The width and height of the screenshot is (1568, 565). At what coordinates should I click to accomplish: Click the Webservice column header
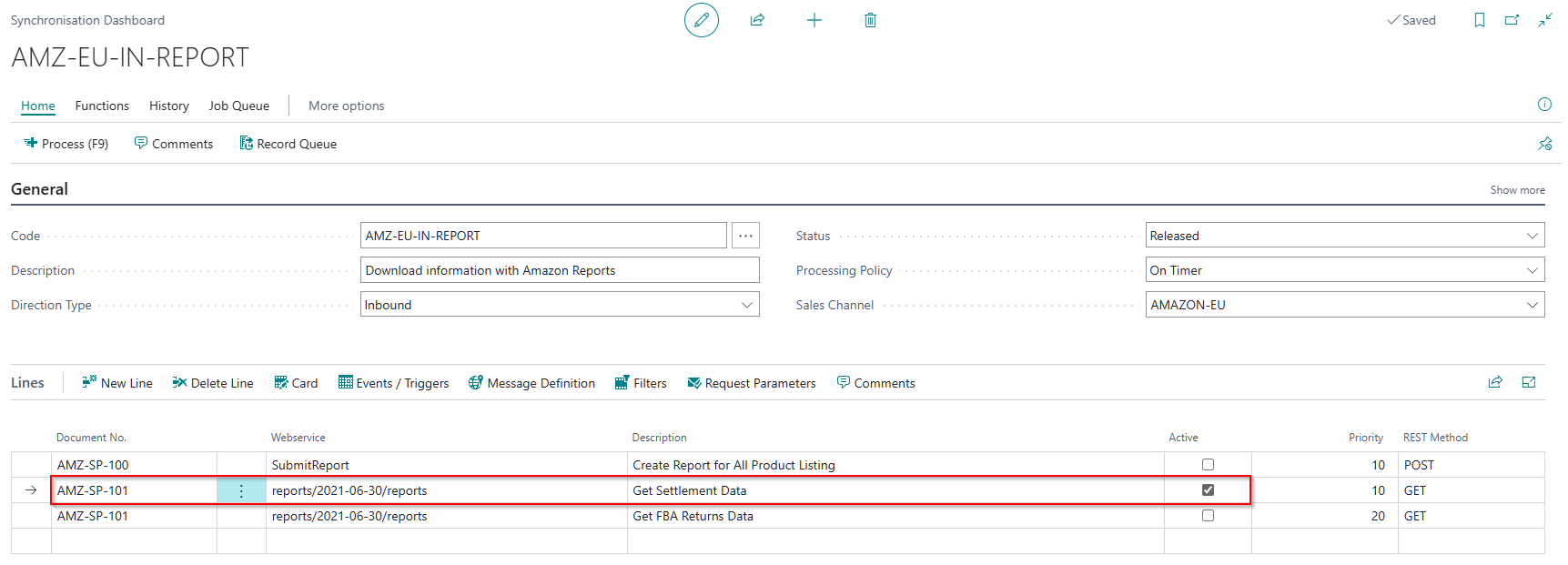pyautogui.click(x=298, y=438)
